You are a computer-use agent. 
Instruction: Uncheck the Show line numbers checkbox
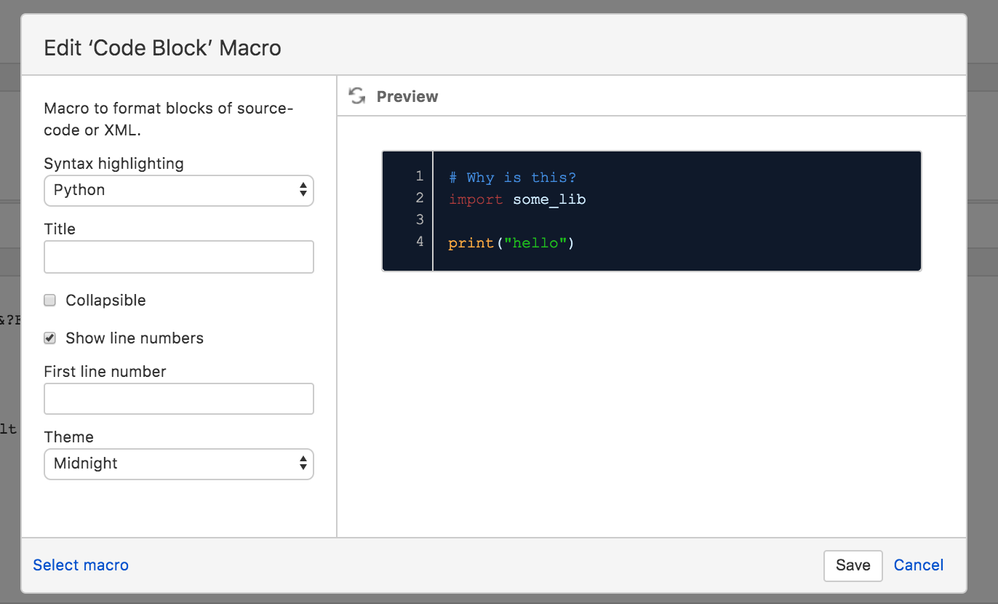[49, 338]
